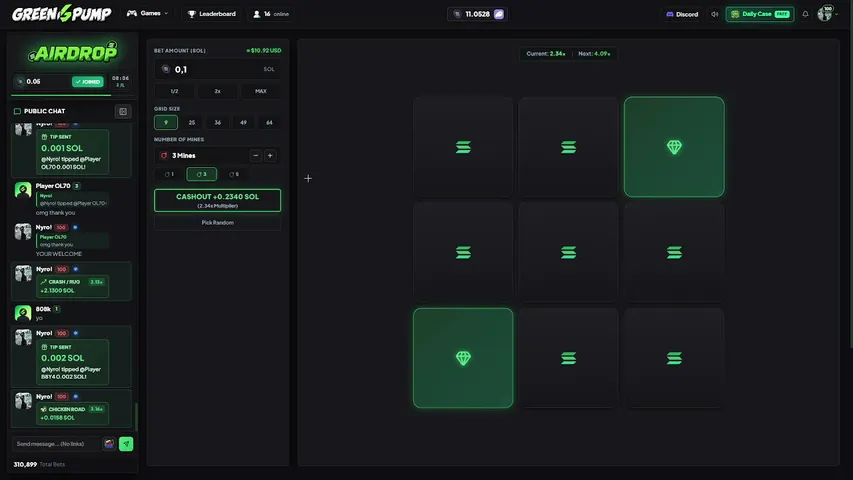Select the 1 mine preset
The width and height of the screenshot is (853, 480).
pyautogui.click(x=170, y=174)
